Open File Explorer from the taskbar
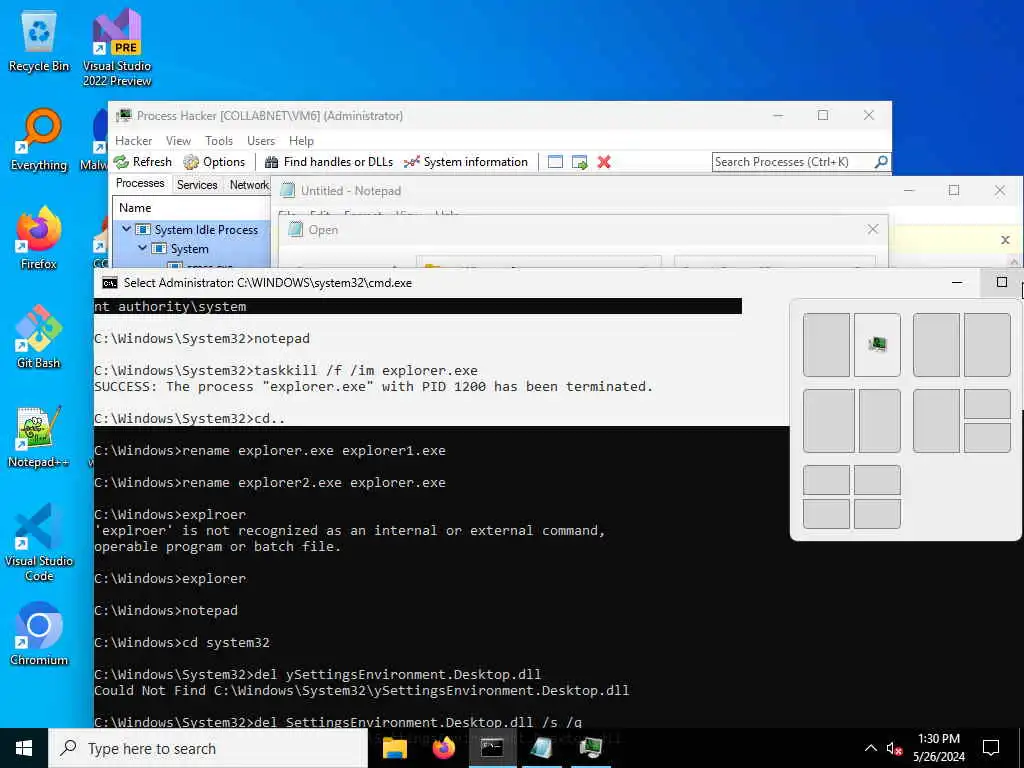The image size is (1024, 768). 395,748
